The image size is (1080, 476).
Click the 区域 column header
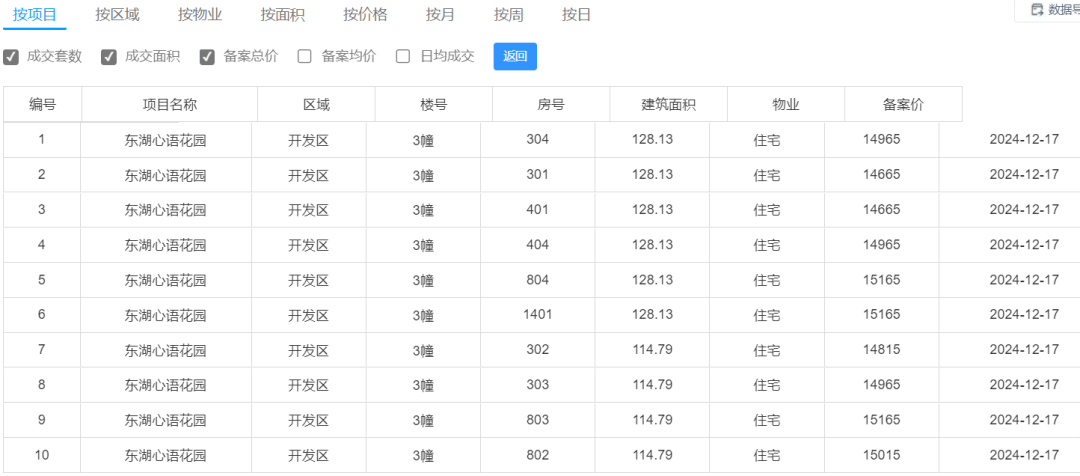(317, 104)
